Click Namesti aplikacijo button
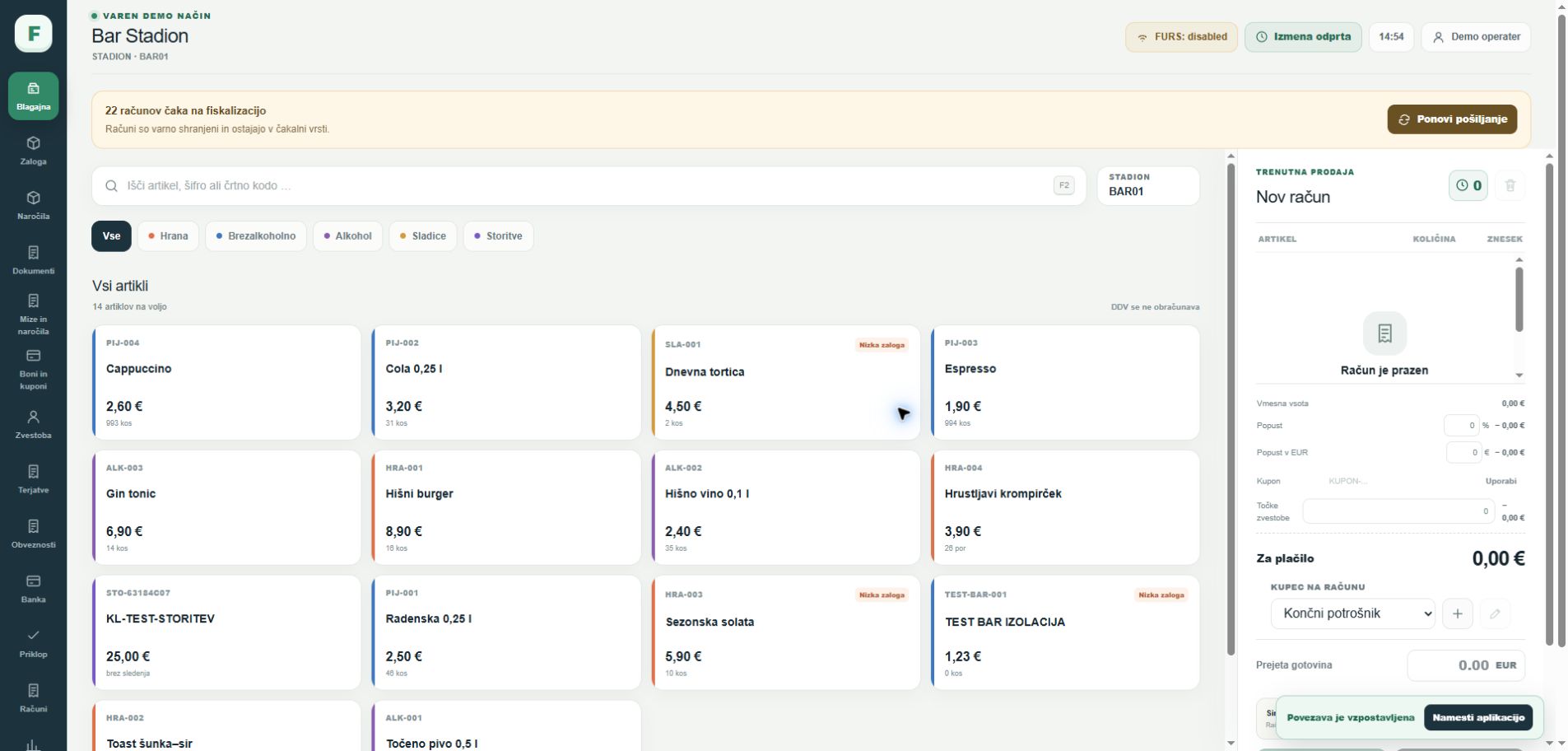Image resolution: width=1568 pixels, height=751 pixels. pyautogui.click(x=1478, y=717)
